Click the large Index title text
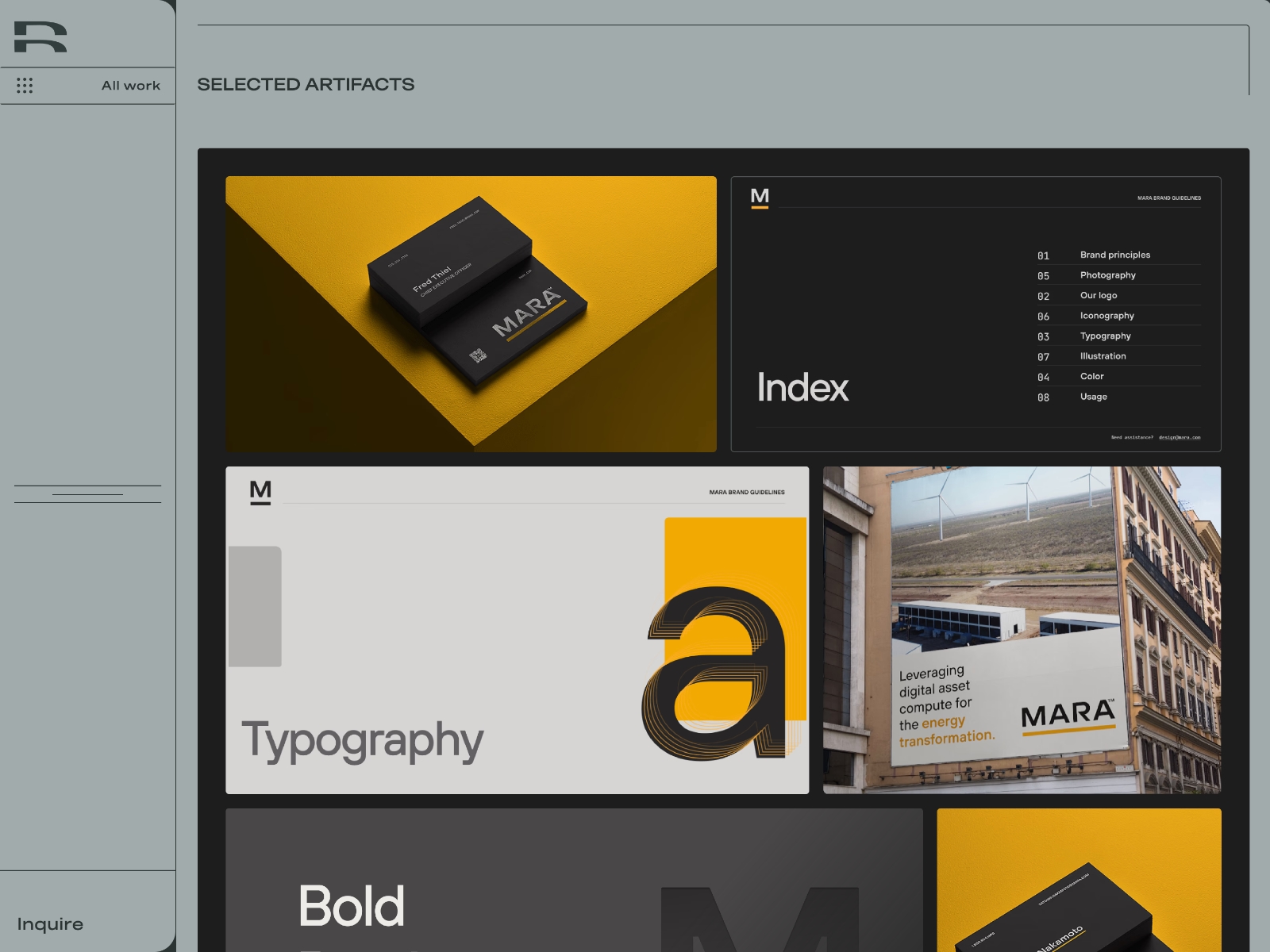This screenshot has width=1270, height=952. [802, 387]
